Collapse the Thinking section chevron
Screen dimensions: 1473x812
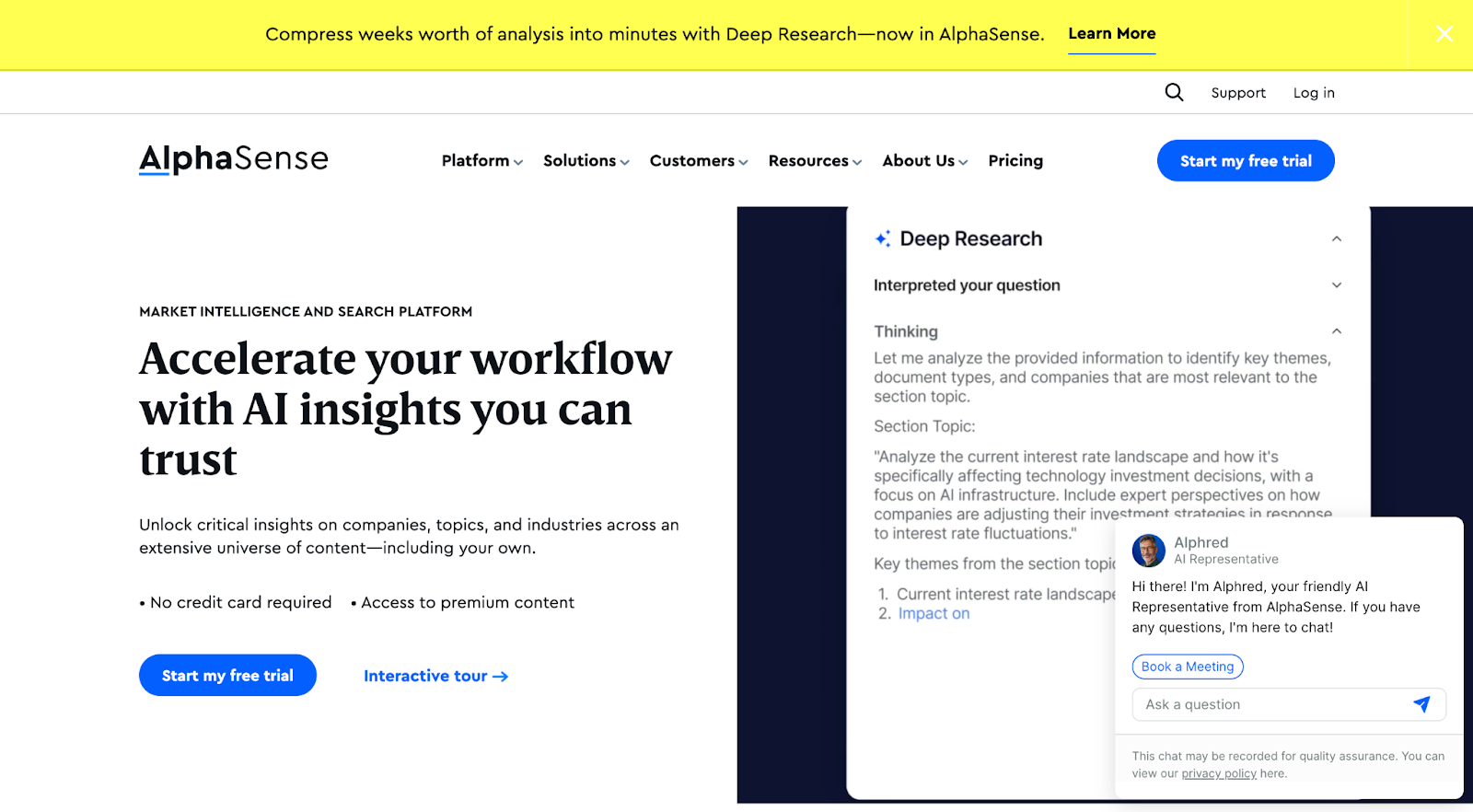(x=1337, y=331)
